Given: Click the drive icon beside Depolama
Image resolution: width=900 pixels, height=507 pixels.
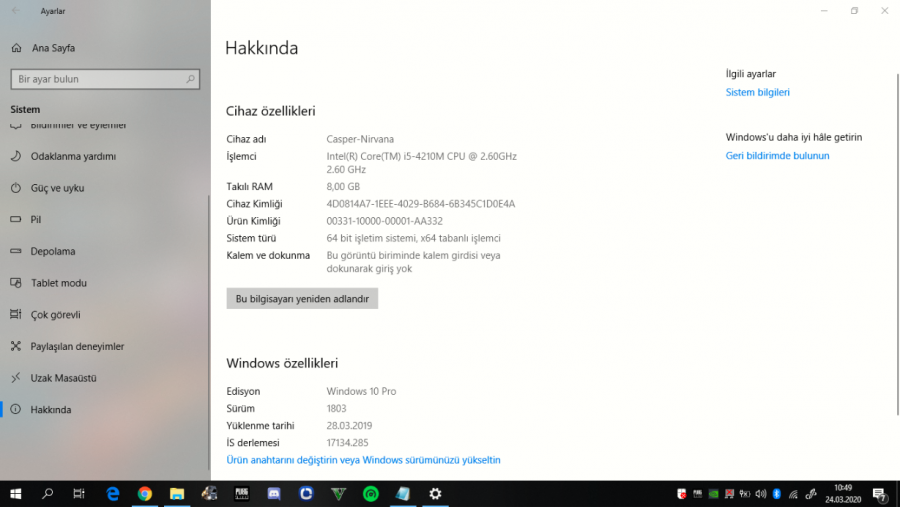Looking at the screenshot, I should (16, 251).
